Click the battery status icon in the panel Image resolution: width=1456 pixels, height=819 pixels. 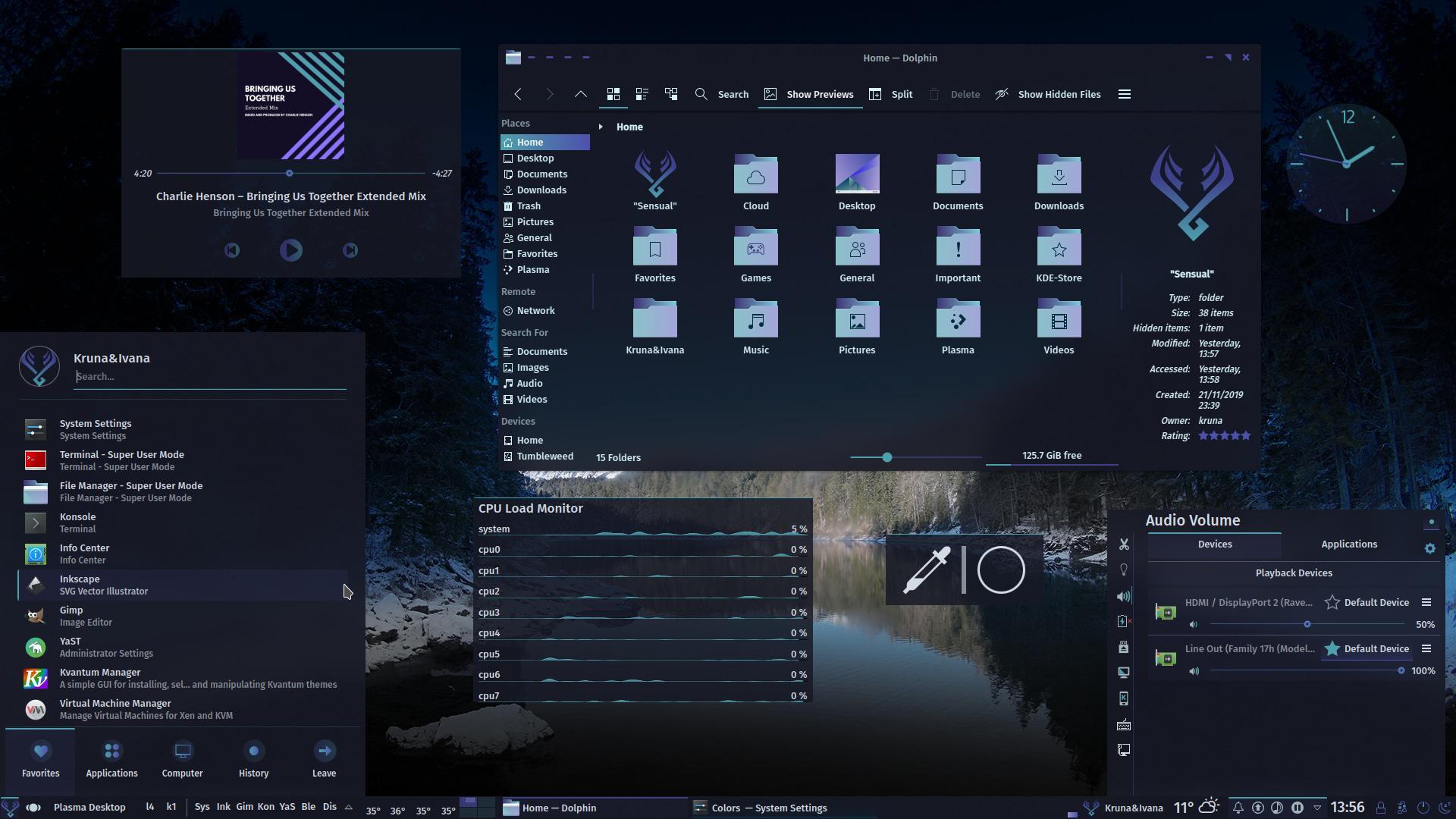(x=1125, y=620)
